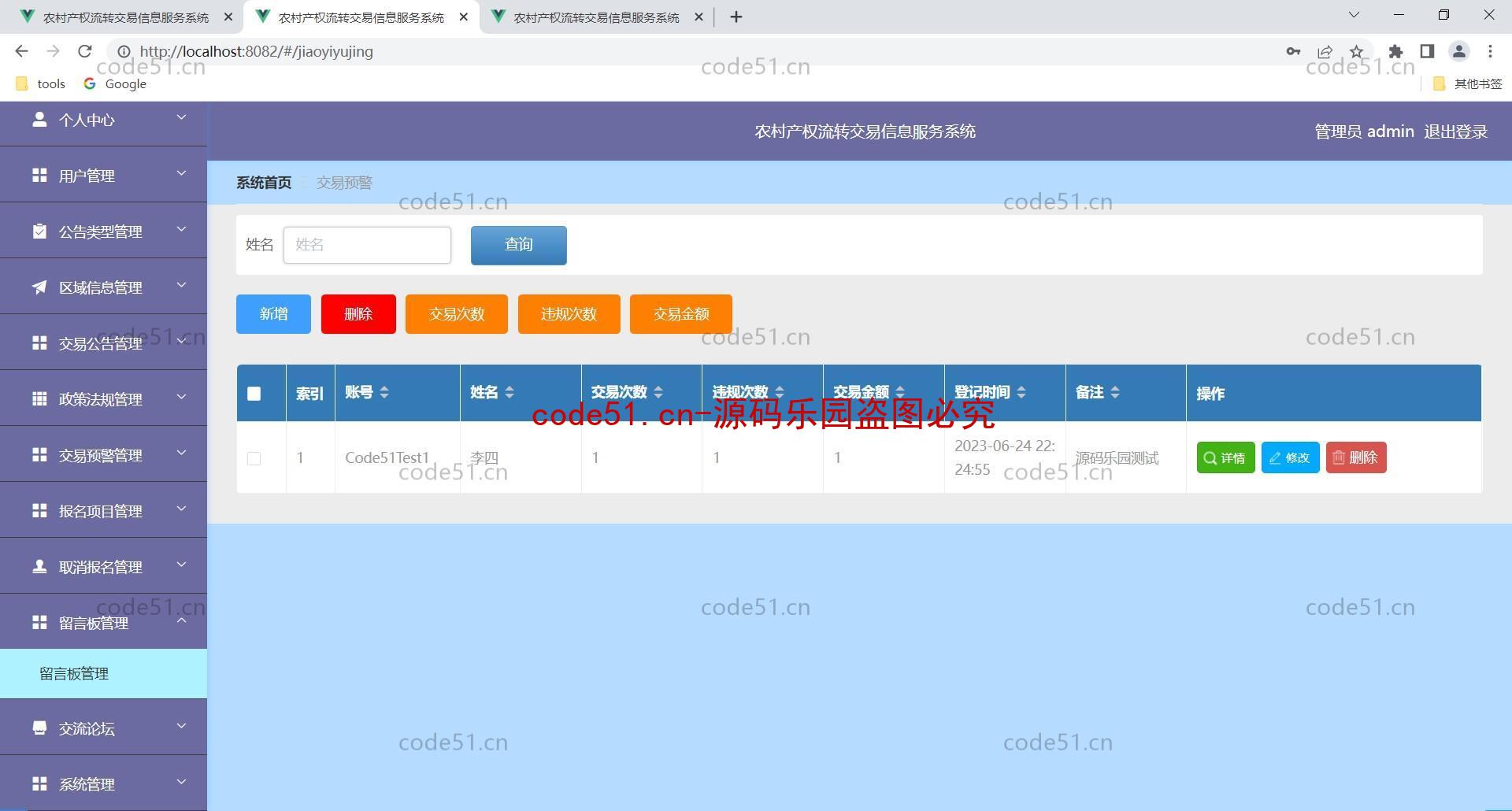Open the Chrome three-dot menu
Screen dimensions: 1512x811
pyautogui.click(x=1490, y=51)
